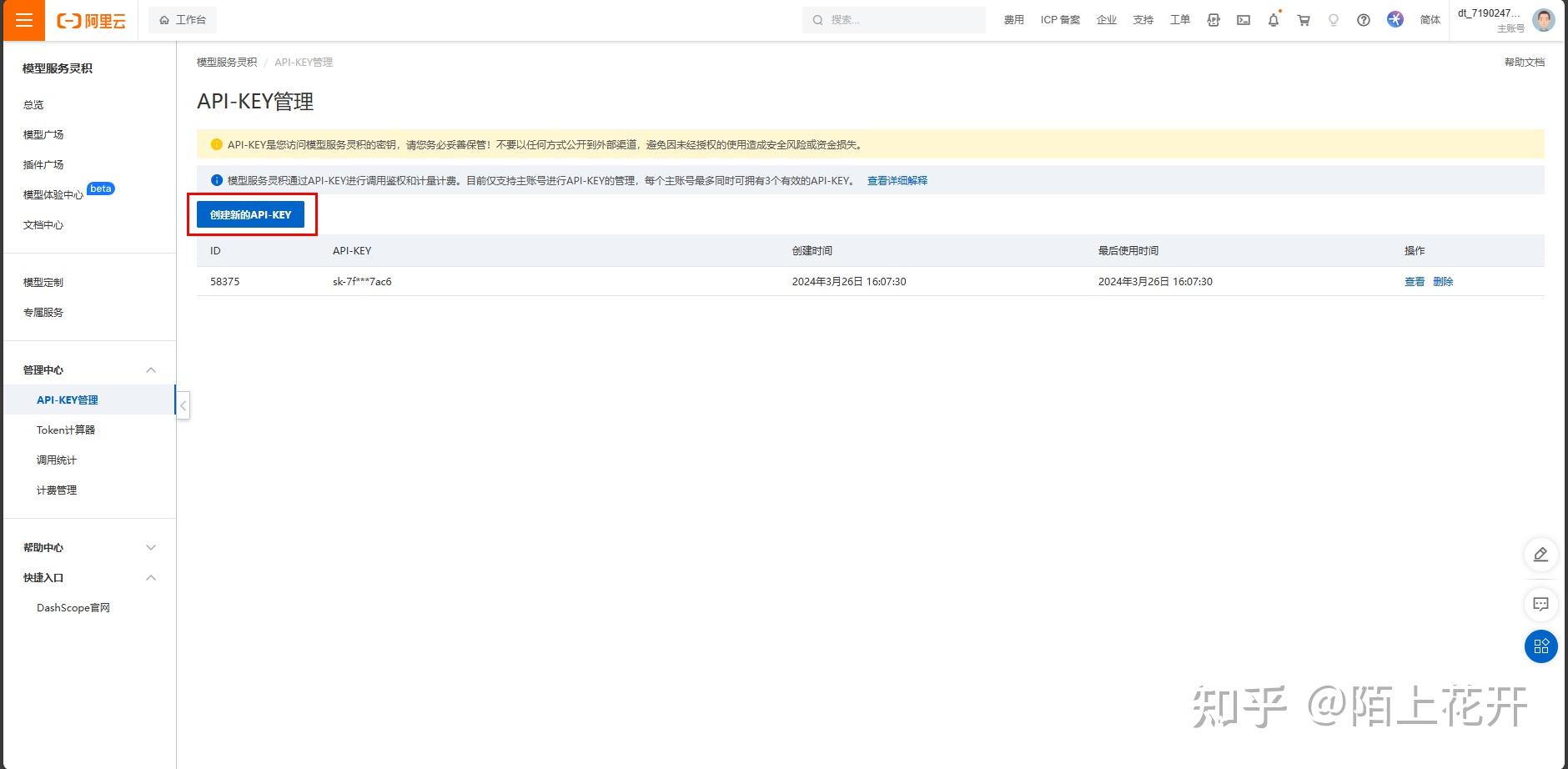Click the quick-access grid icon bottom right

[1541, 646]
